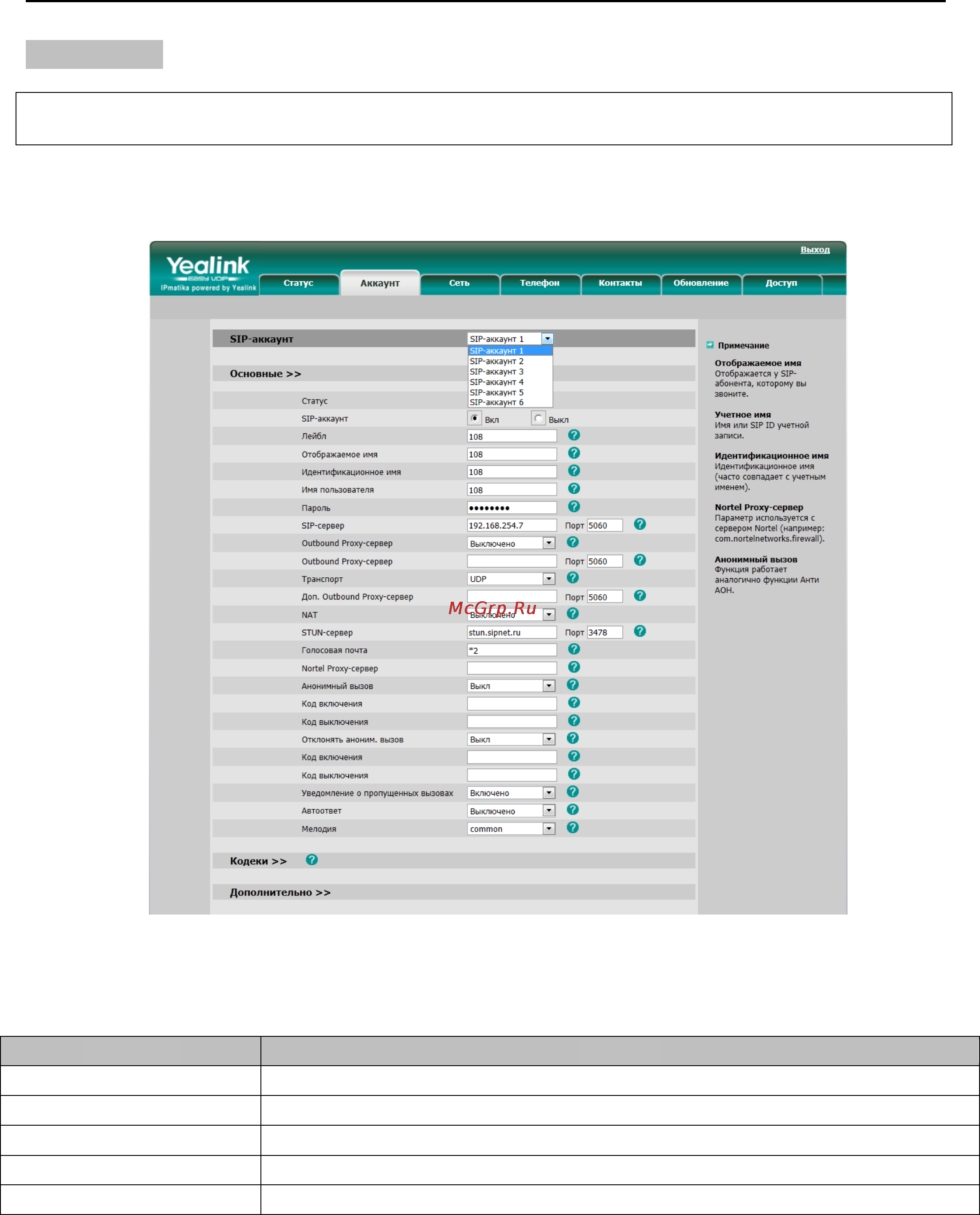Image resolution: width=980 pixels, height=1215 pixels.
Task: Click the Имя пользователя input field
Action: 512,490
